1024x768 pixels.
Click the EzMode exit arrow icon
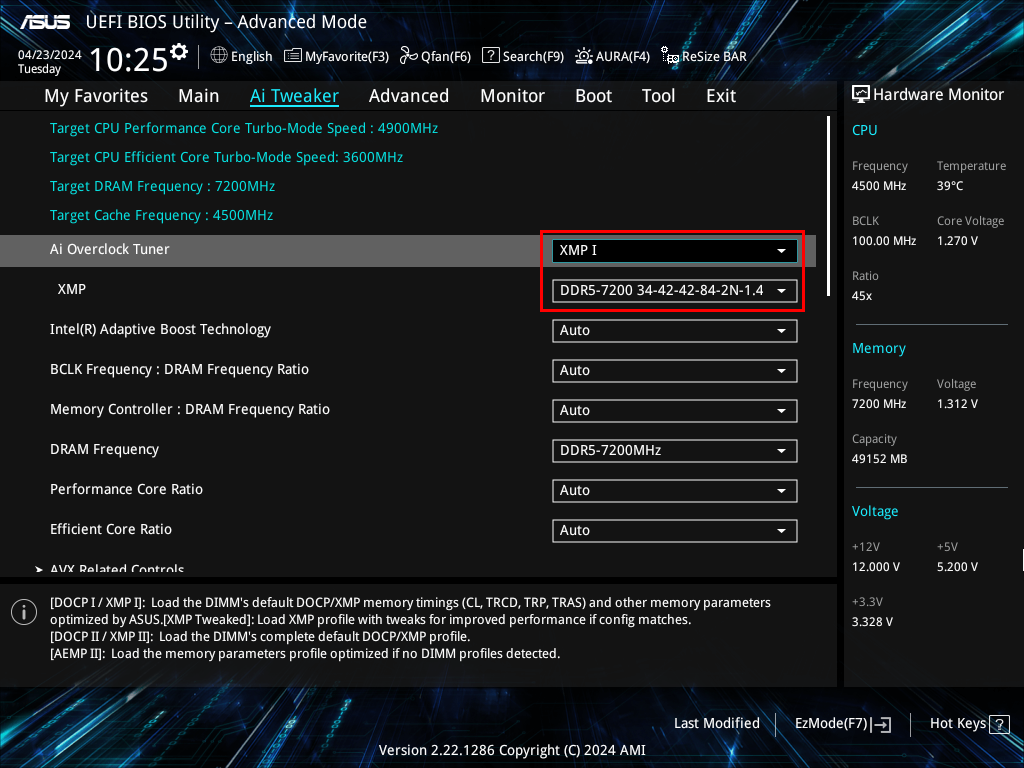[x=881, y=724]
